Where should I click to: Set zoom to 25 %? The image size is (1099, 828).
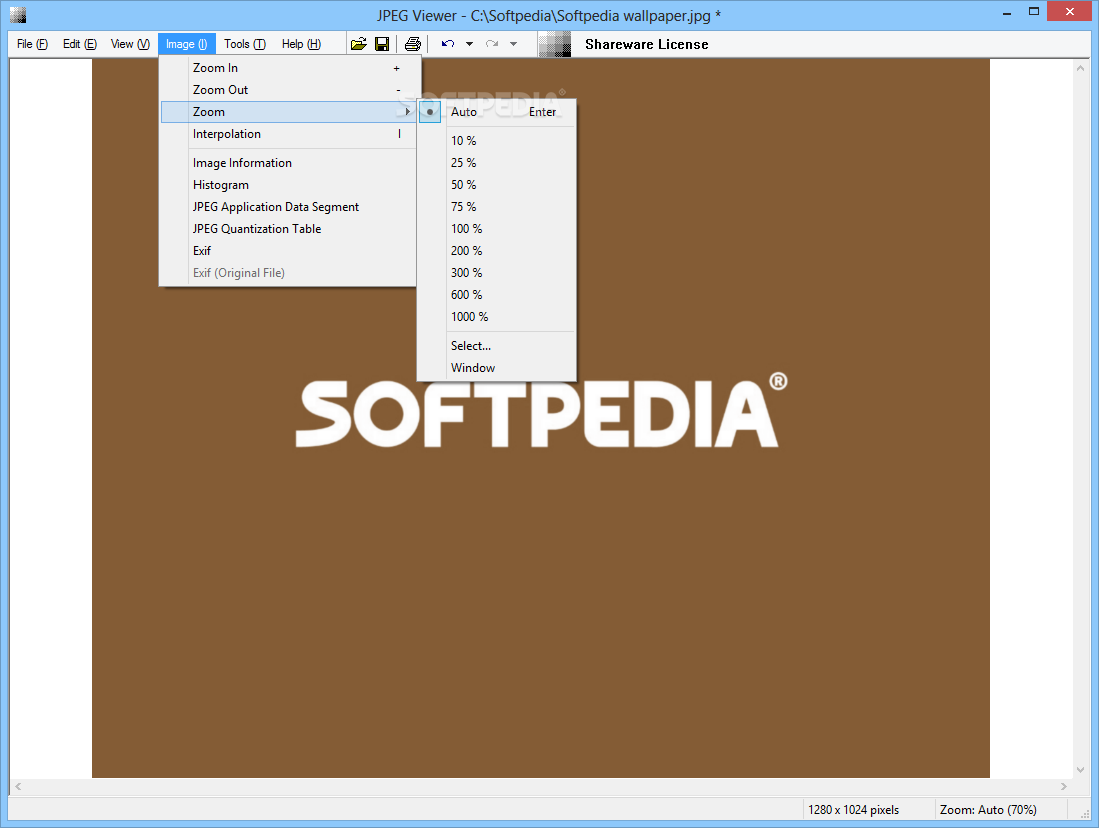click(496, 163)
